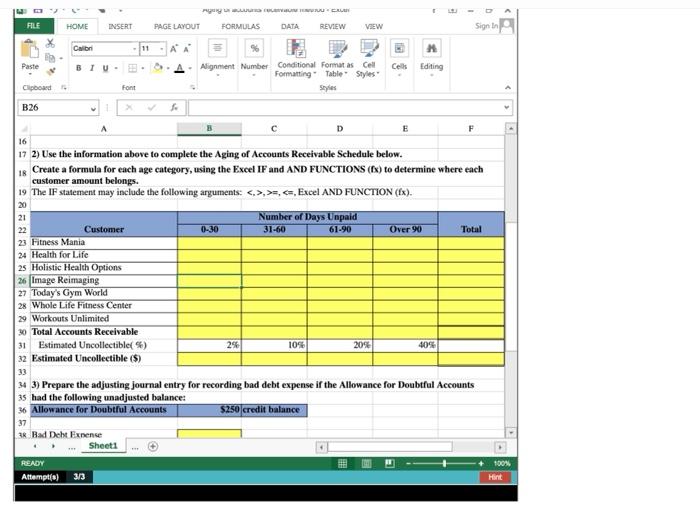700x512 pixels.
Task: Collapse the ribbon with the caret
Action: pos(508,87)
